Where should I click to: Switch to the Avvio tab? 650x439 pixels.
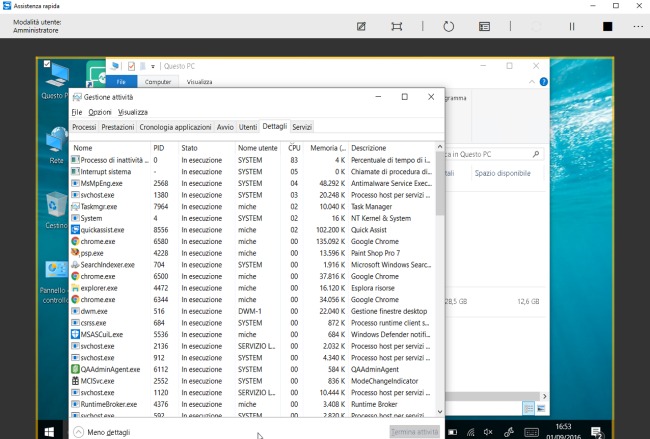(x=225, y=127)
